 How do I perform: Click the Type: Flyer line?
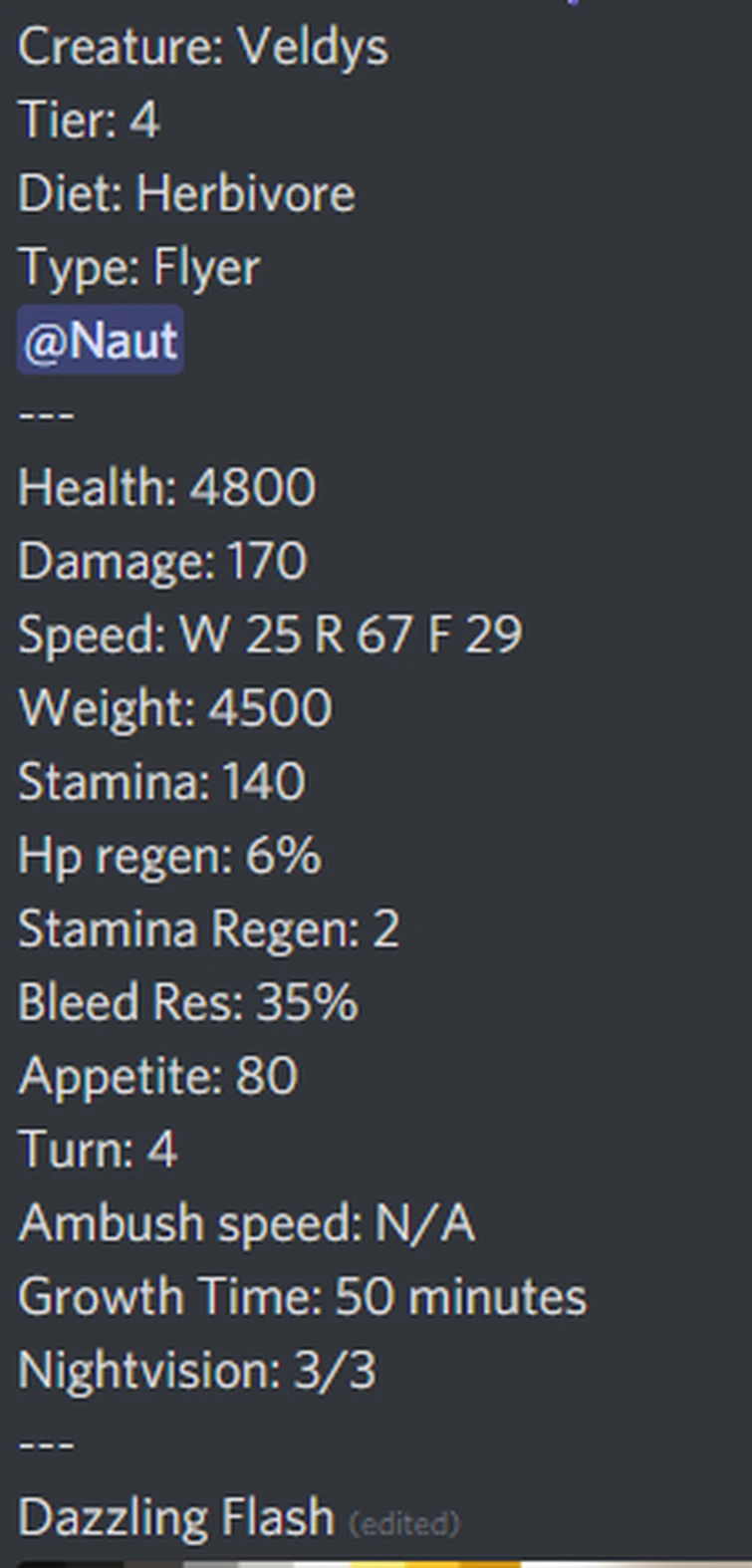point(138,268)
